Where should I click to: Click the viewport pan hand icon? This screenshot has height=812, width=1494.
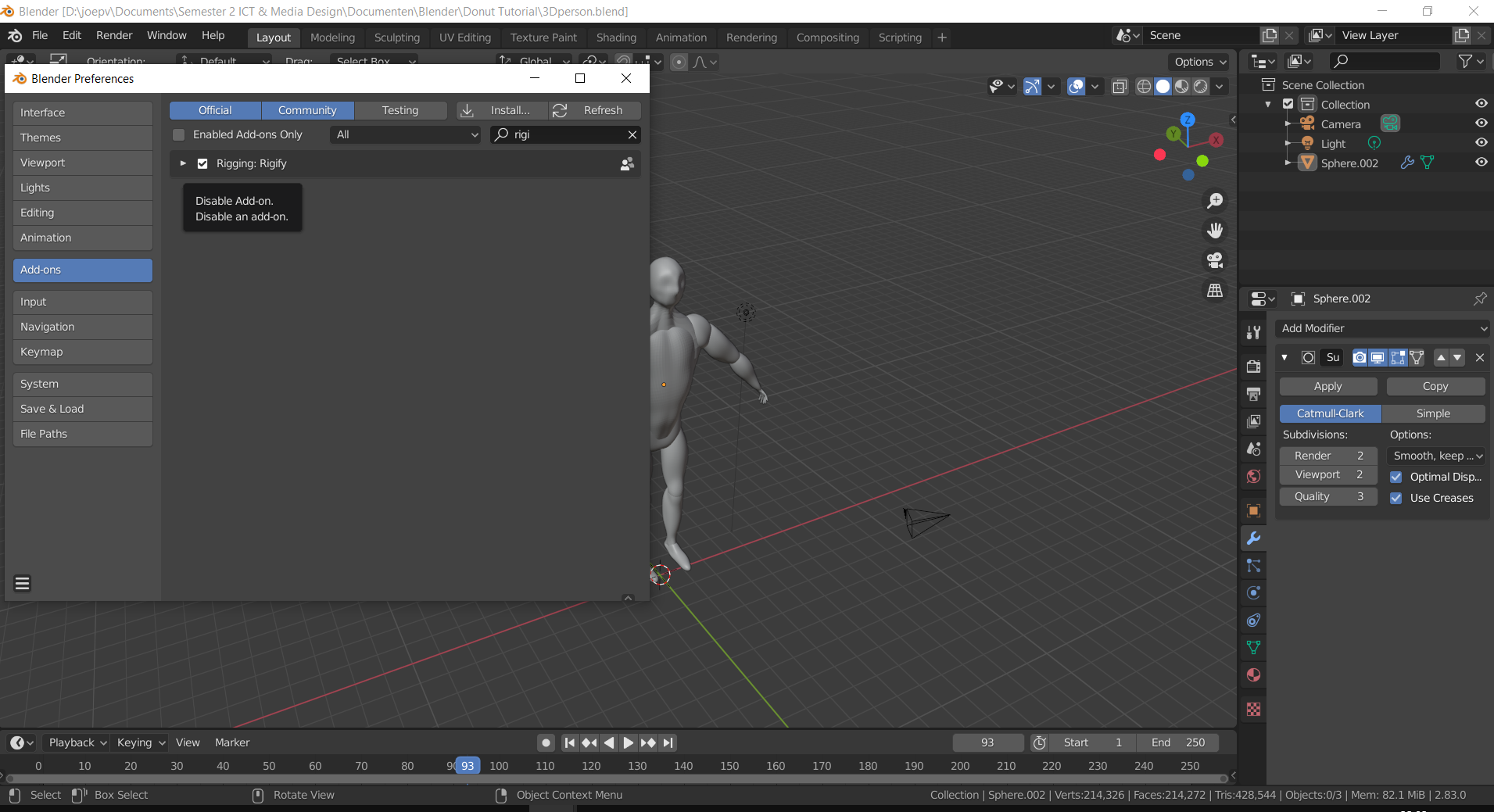[x=1215, y=231]
